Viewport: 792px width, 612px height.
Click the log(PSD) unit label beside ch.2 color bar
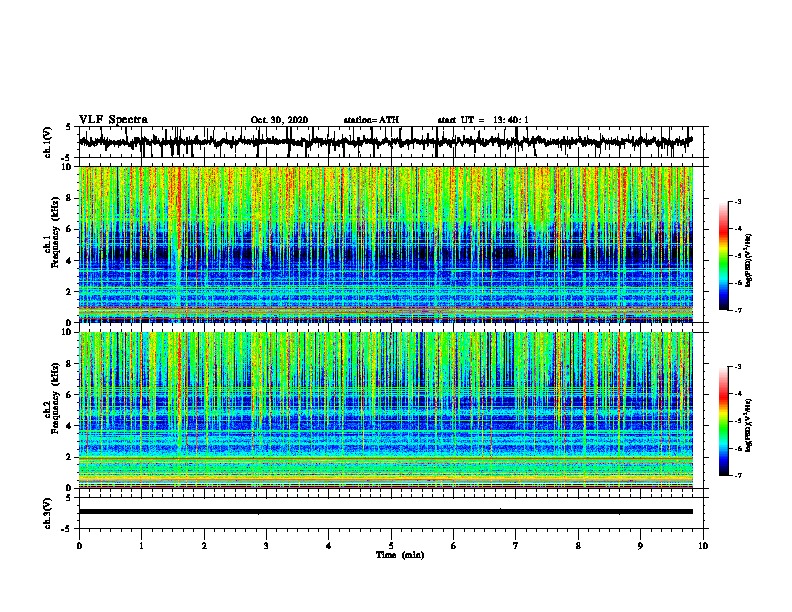click(x=749, y=425)
